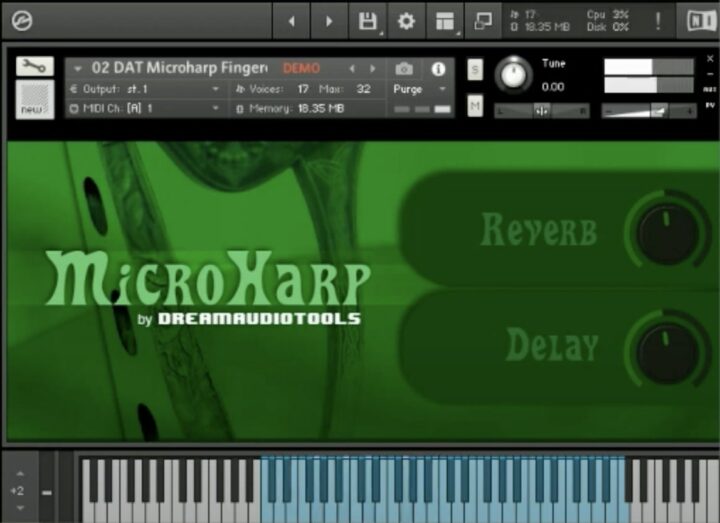Go to previous instrument in top toolbar
The height and width of the screenshot is (523, 720).
click(x=291, y=21)
